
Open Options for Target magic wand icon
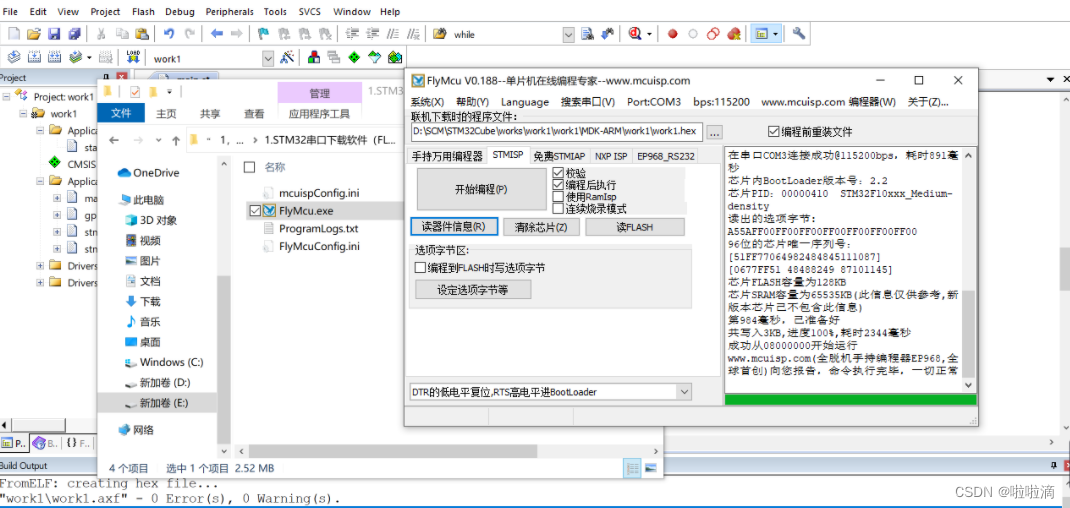tap(288, 57)
